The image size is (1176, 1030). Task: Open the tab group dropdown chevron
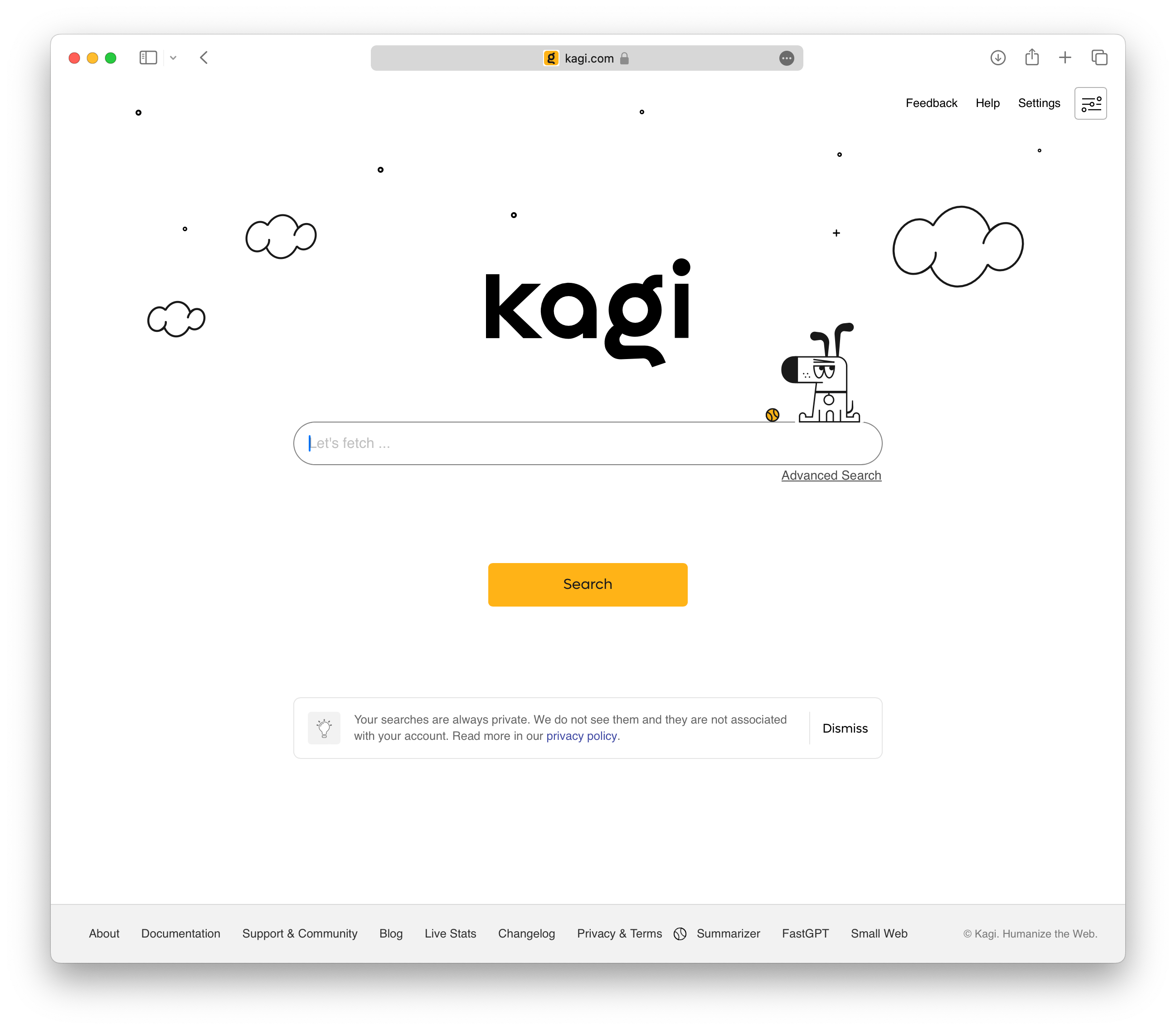(x=173, y=58)
